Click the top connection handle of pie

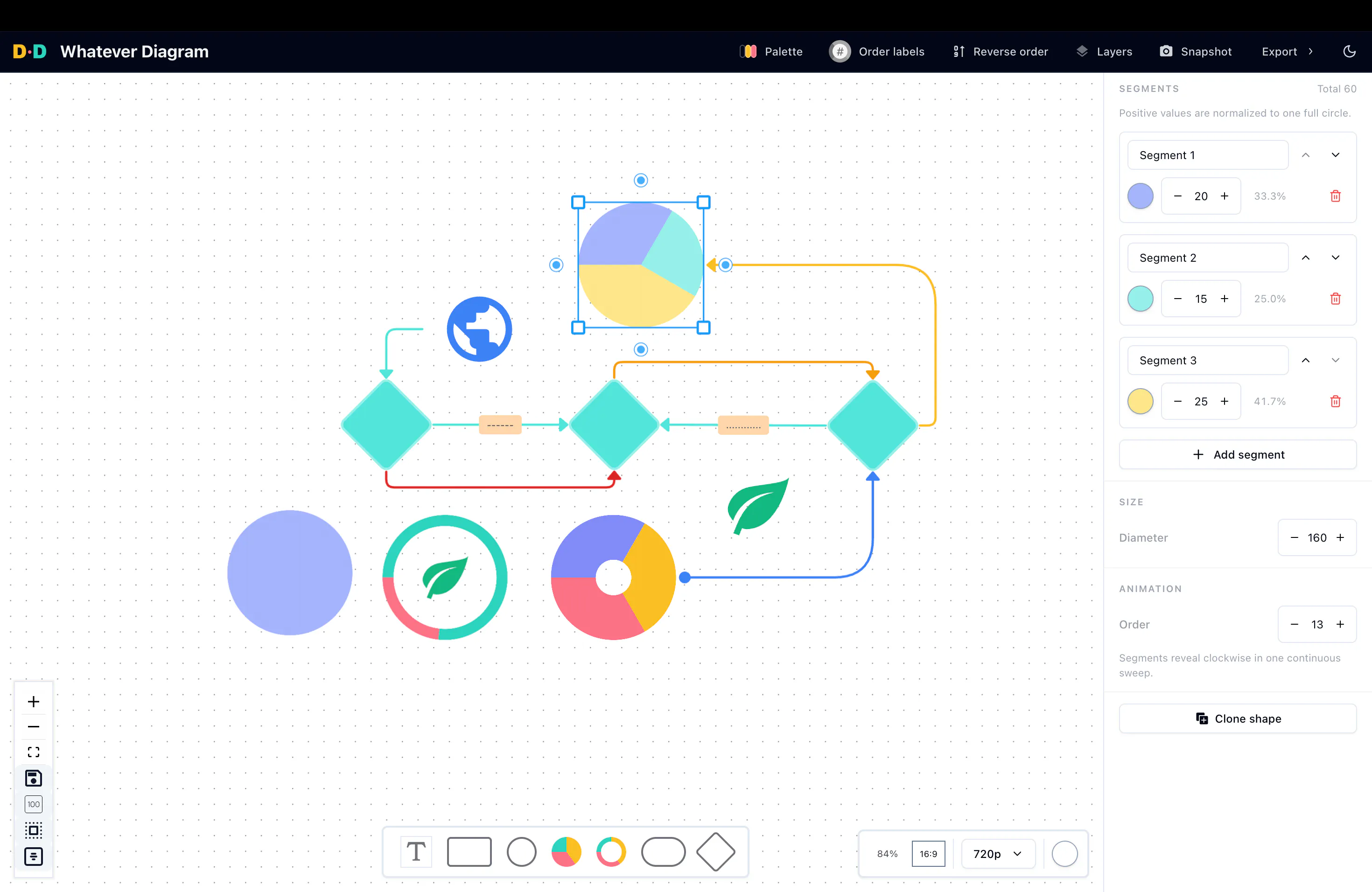640,181
